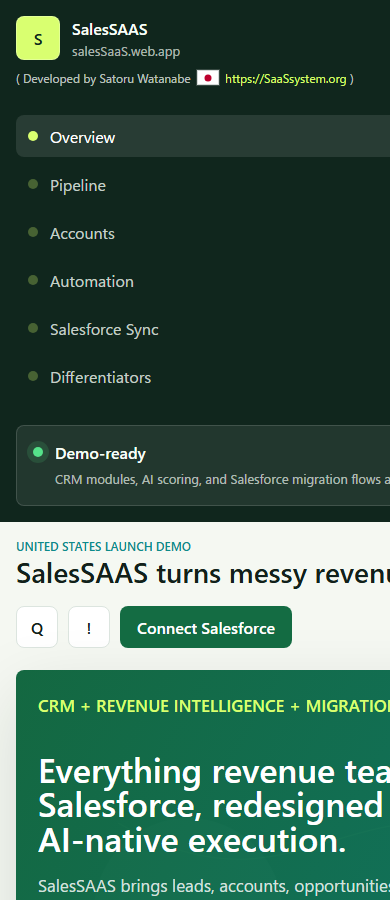The height and width of the screenshot is (900, 390).
Task: Click the SalesSAAS brand name
Action: pos(110,30)
